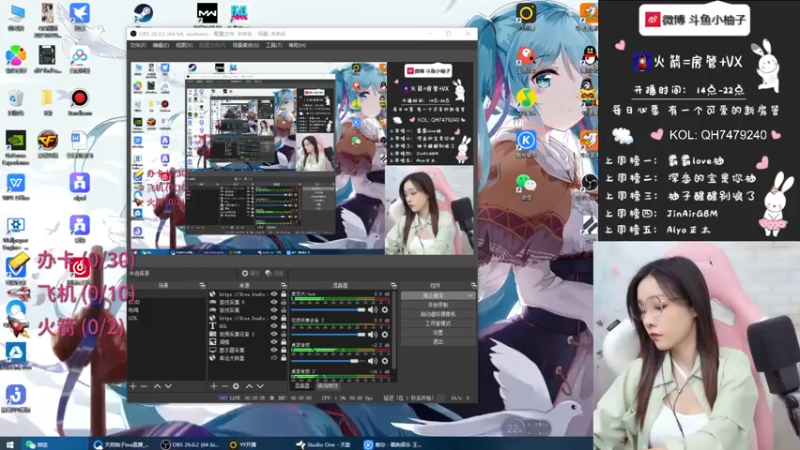Toggle visibility of the first browser URL source

coord(274,294)
